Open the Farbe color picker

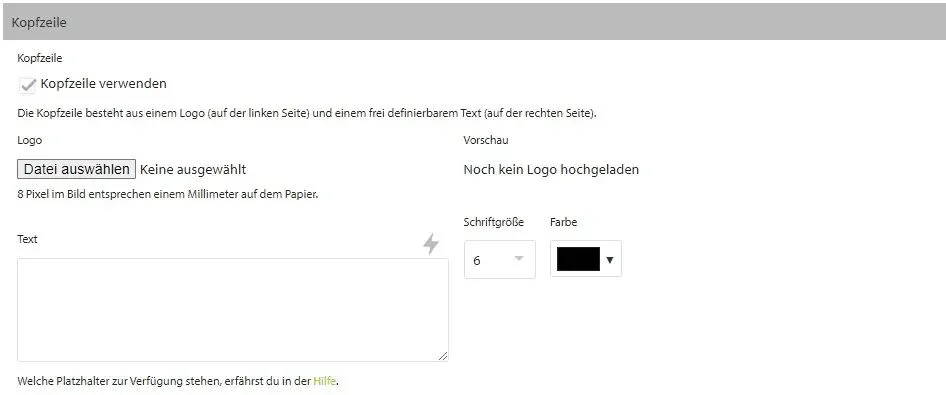(x=586, y=259)
